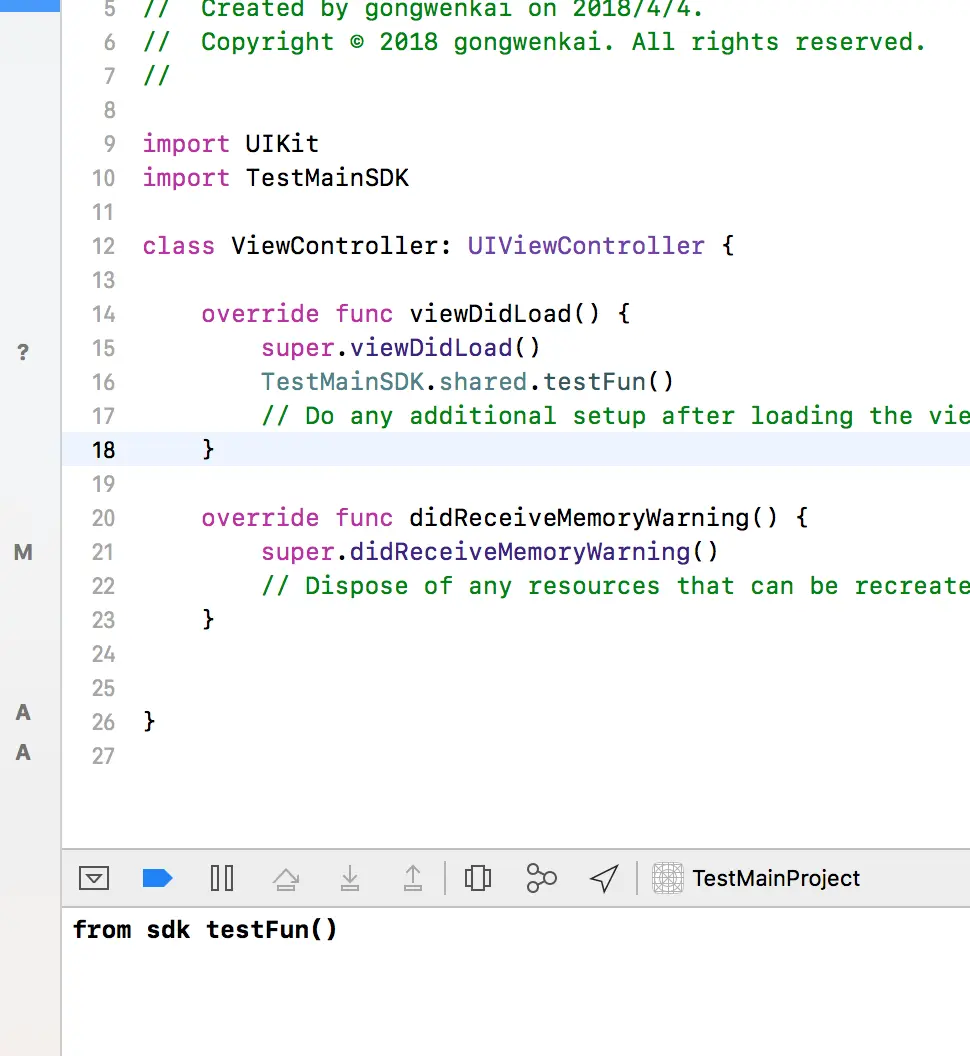This screenshot has width=970, height=1056.
Task: Click the 'Created by gongwenkai' comment line
Action: (x=423, y=9)
